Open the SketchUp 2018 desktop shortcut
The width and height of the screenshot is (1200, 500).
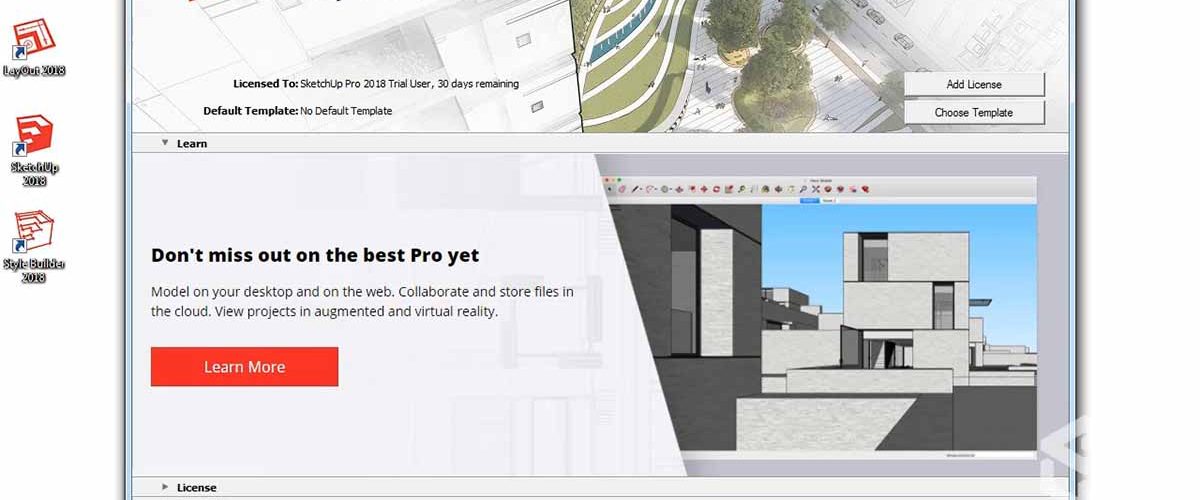35,150
